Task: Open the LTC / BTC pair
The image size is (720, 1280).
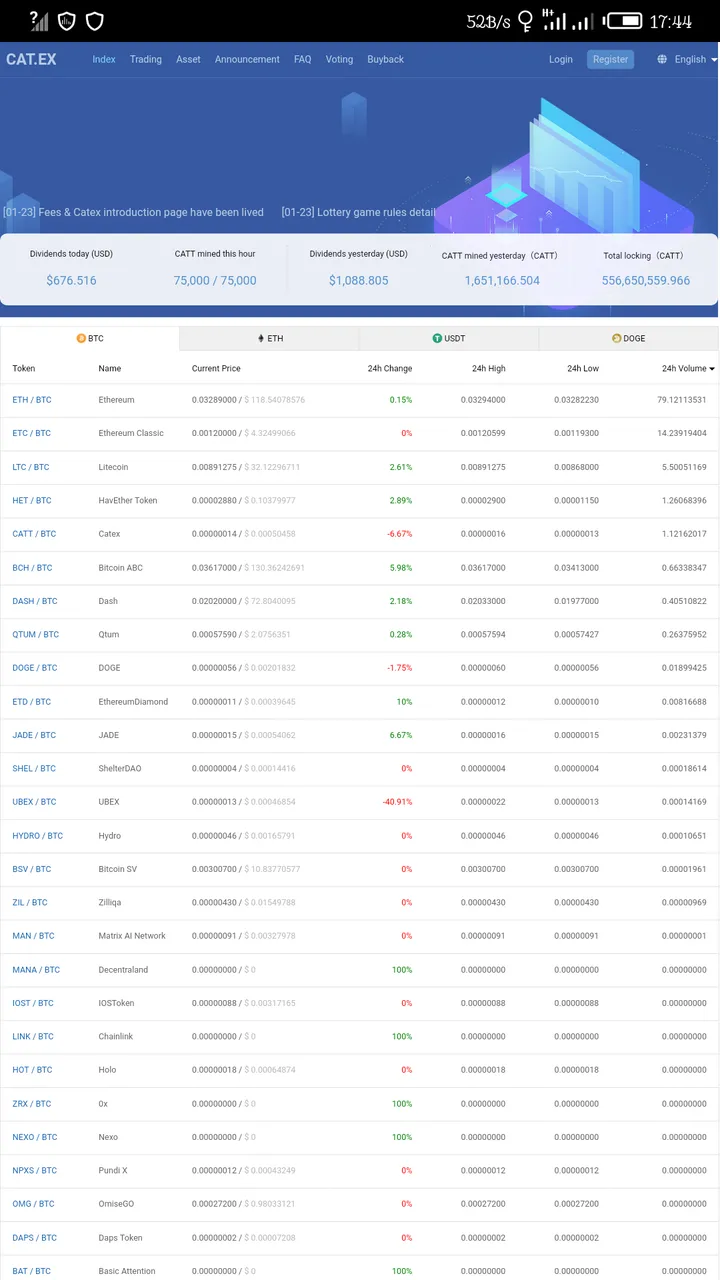Action: click(31, 467)
